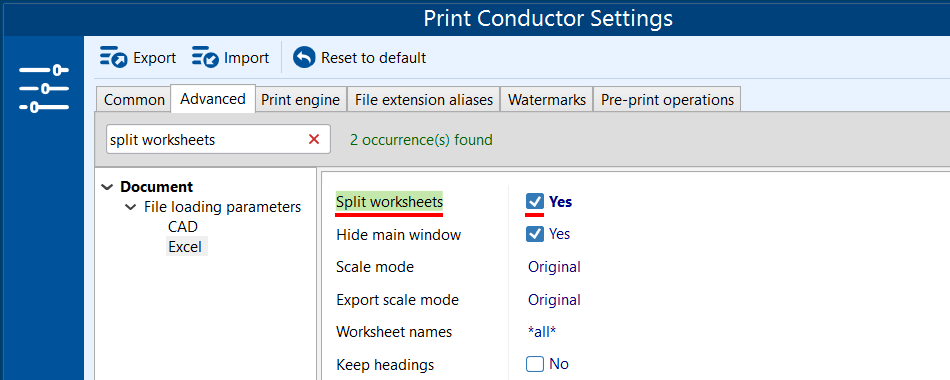Open the Pre-print operations tab
Image resolution: width=950 pixels, height=380 pixels.
click(x=667, y=100)
